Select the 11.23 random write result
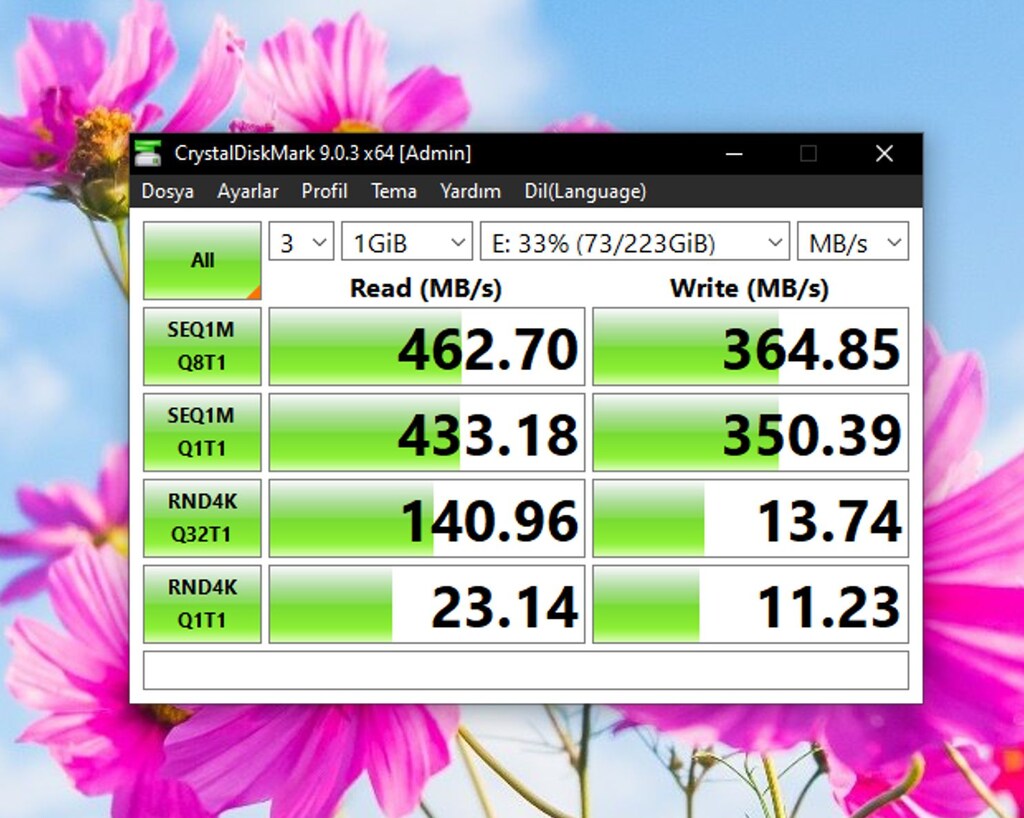The image size is (1024, 818). [750, 605]
